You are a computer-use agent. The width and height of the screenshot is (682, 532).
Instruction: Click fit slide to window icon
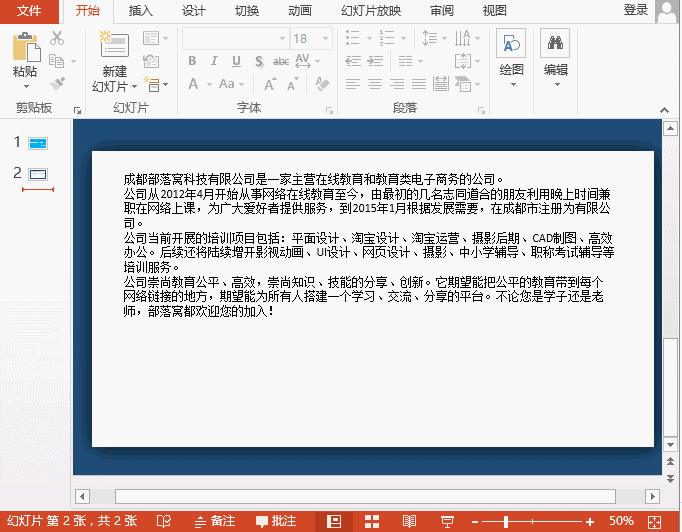(x=655, y=521)
